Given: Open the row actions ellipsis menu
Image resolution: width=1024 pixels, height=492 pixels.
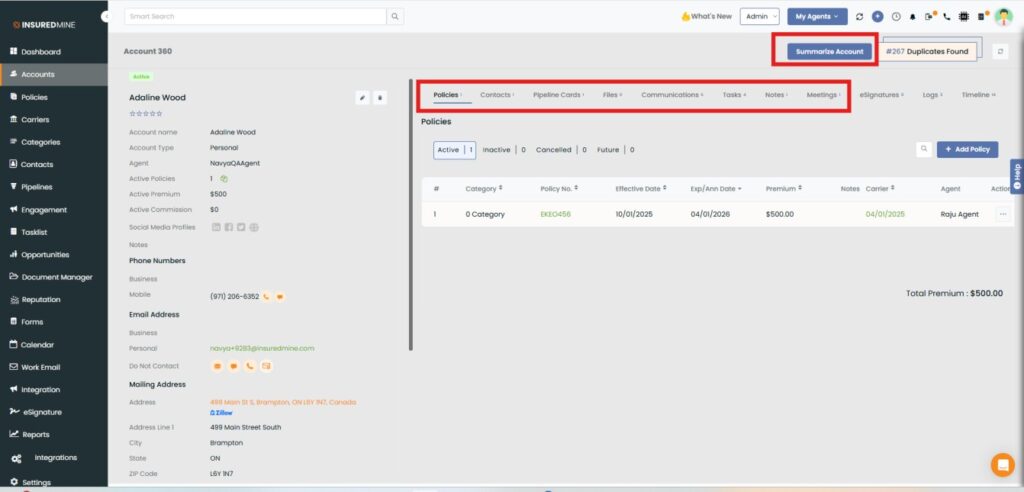Looking at the screenshot, I should tap(1002, 214).
